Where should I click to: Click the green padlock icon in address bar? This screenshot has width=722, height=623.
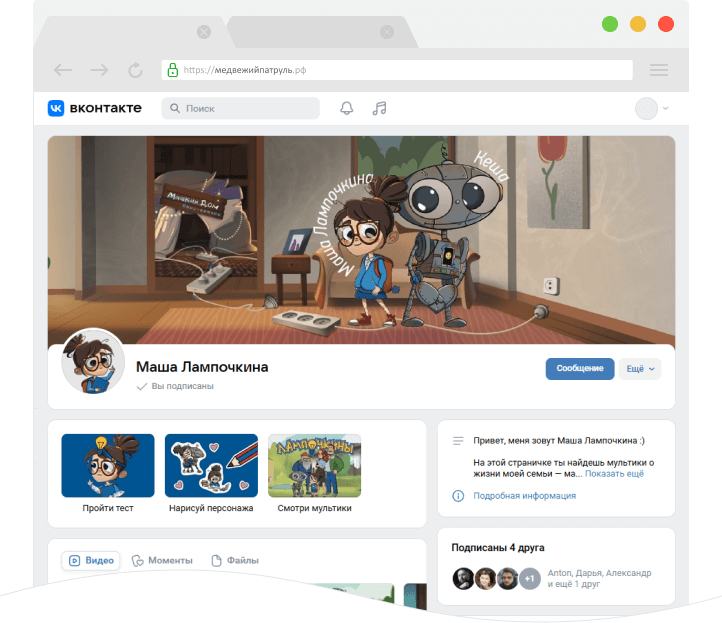point(173,70)
